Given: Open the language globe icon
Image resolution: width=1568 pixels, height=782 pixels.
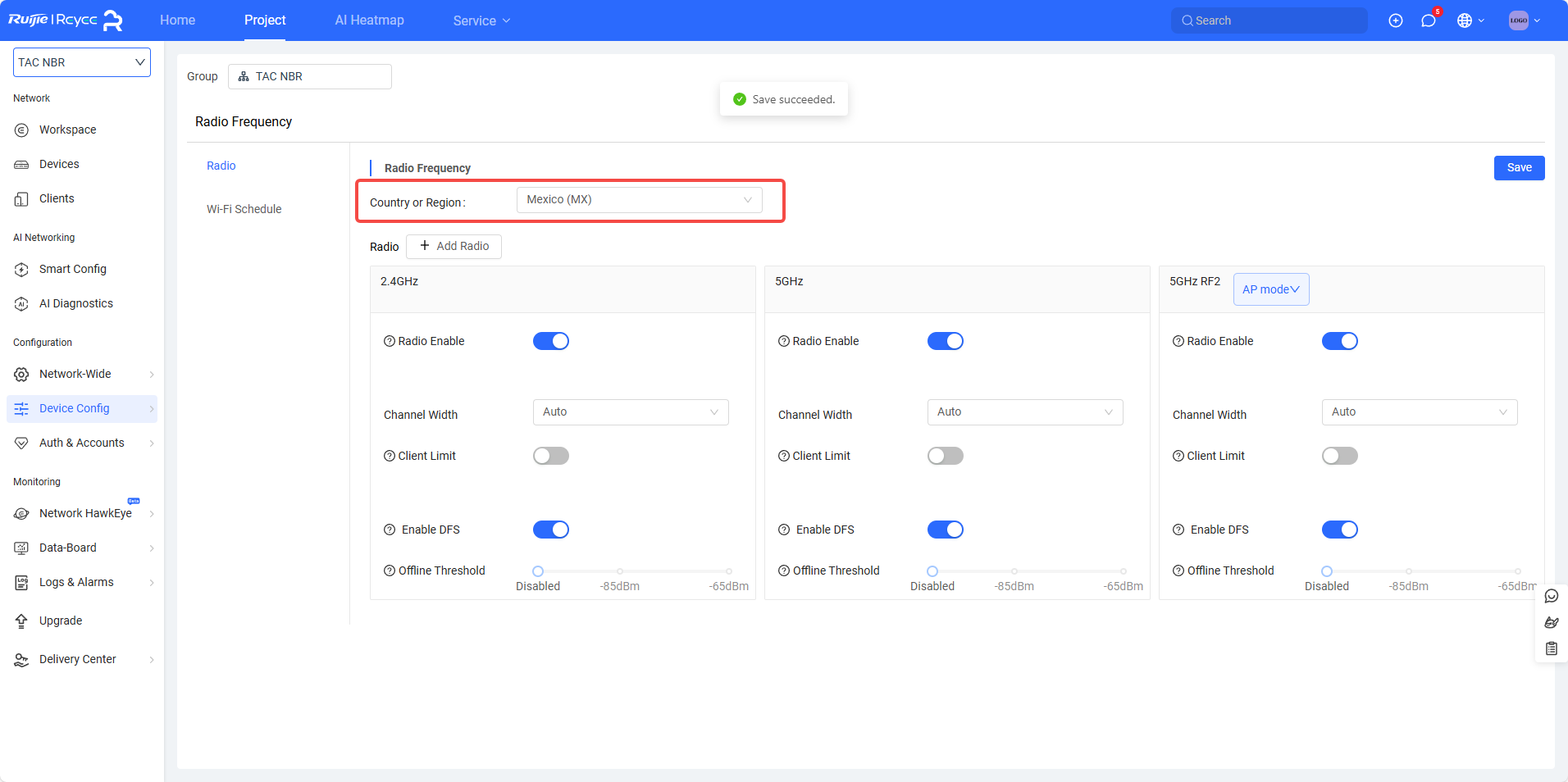Looking at the screenshot, I should click(x=1465, y=20).
